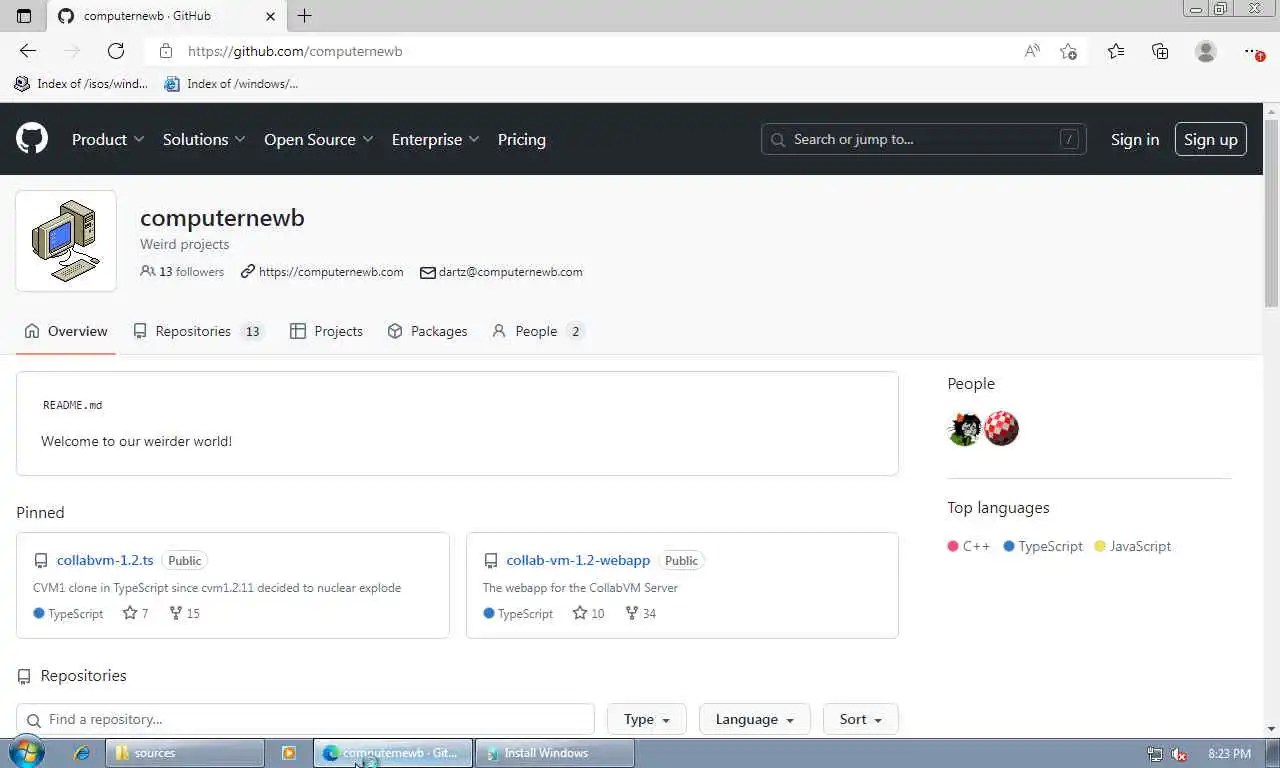The width and height of the screenshot is (1280, 768).
Task: Open the Index of /windows/... bookmark
Action: coord(231,84)
